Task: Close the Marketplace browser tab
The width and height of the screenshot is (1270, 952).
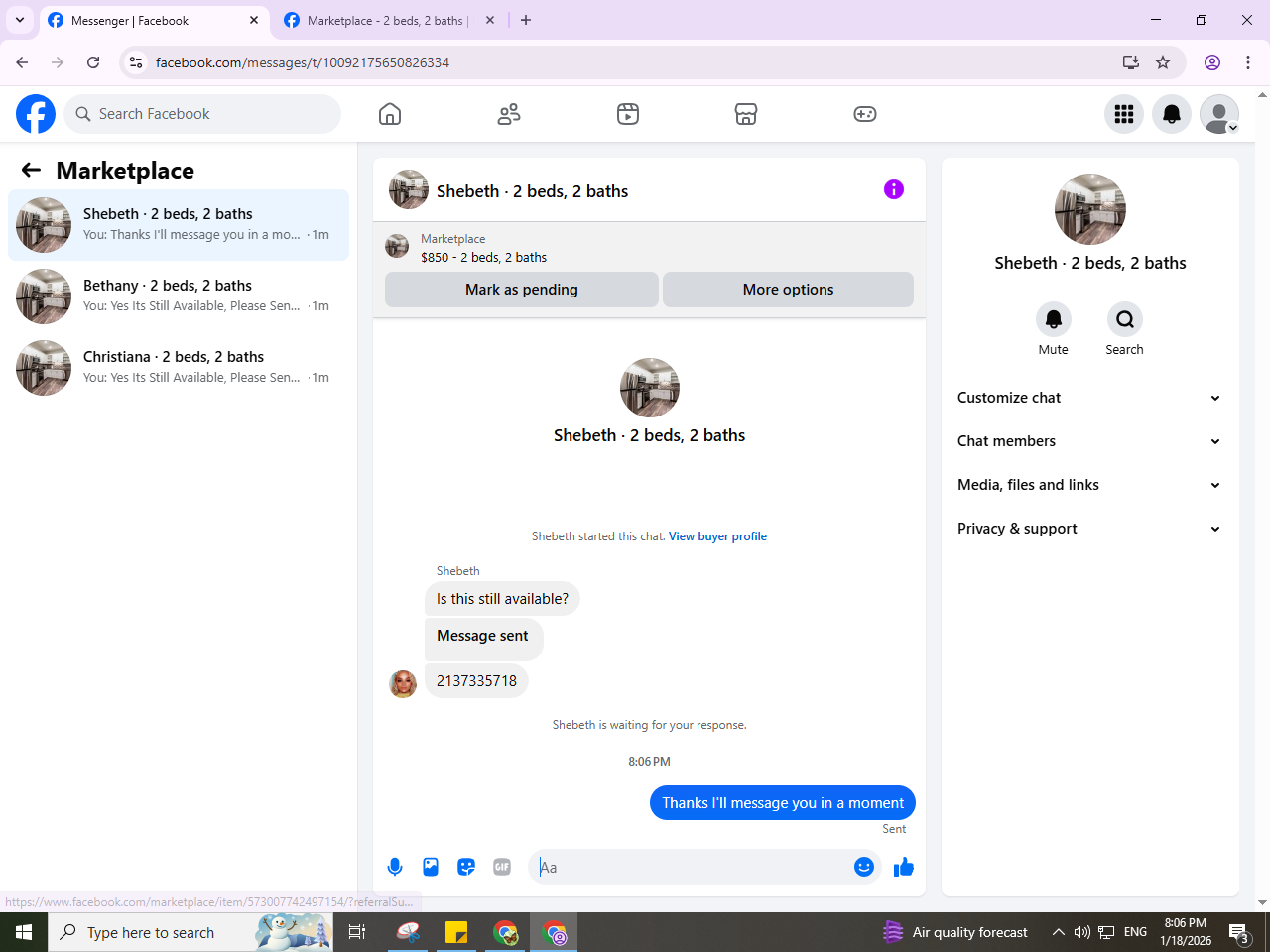Action: point(490,20)
